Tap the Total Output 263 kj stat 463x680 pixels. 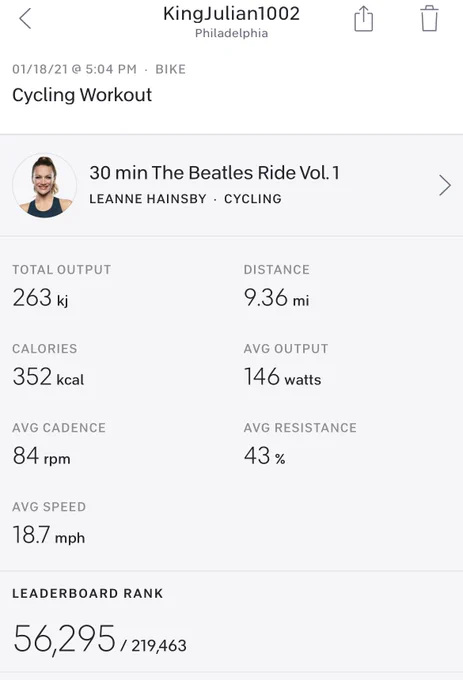click(62, 286)
